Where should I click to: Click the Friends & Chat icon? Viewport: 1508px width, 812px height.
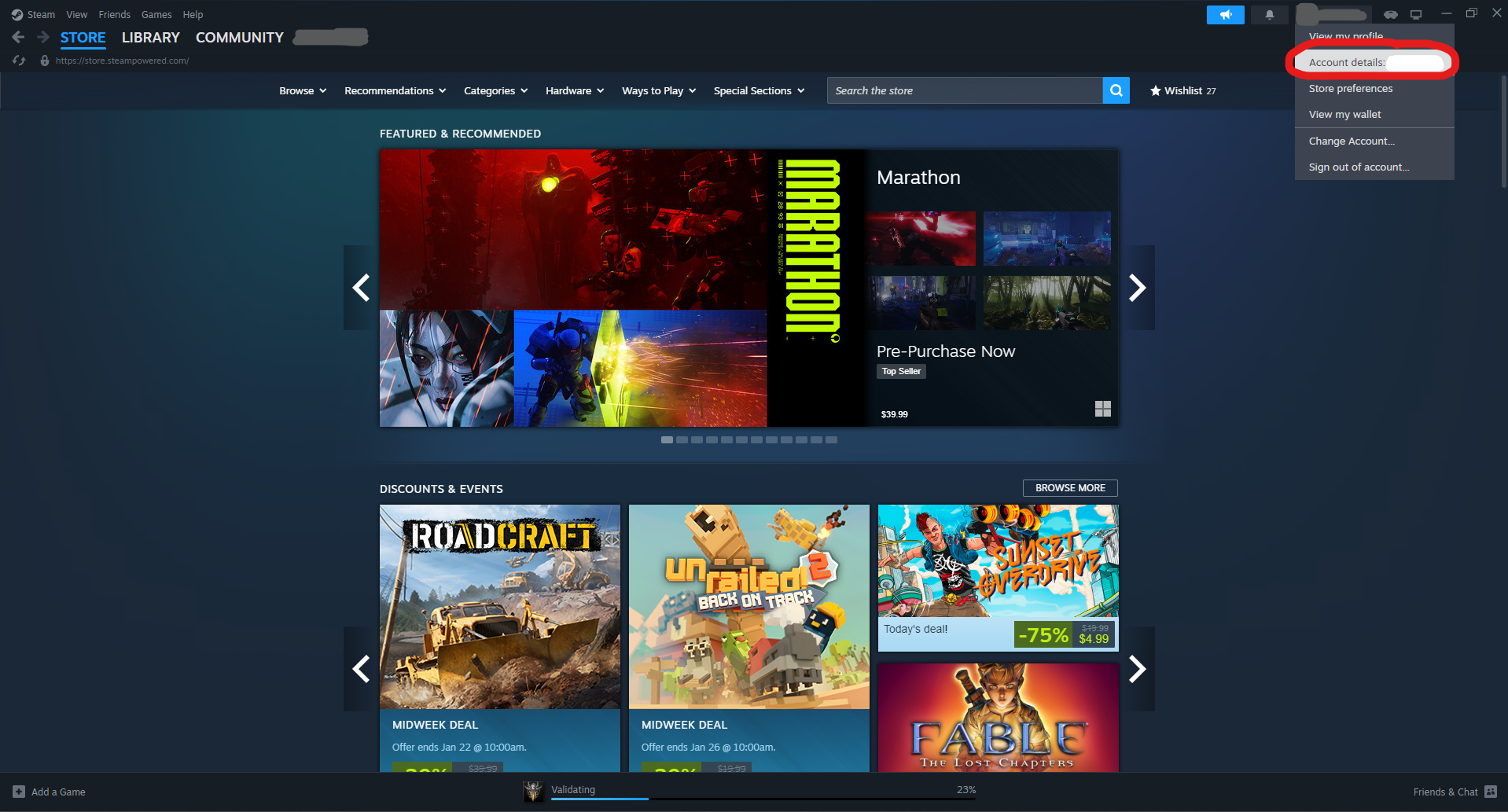click(x=1491, y=792)
